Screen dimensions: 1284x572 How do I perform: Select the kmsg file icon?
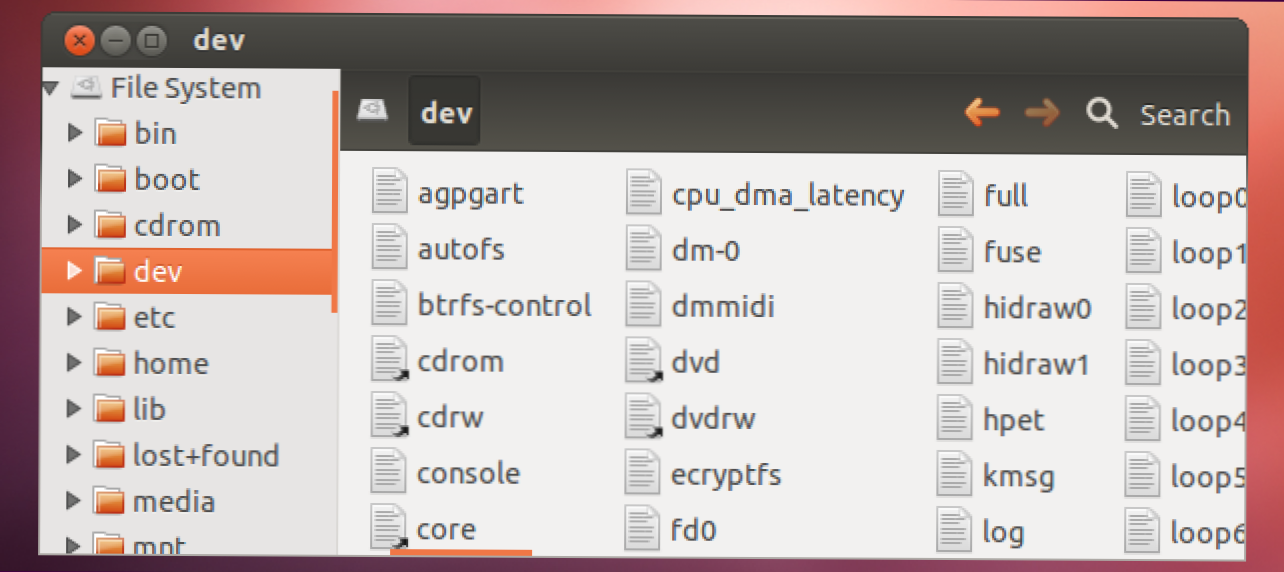(x=956, y=475)
